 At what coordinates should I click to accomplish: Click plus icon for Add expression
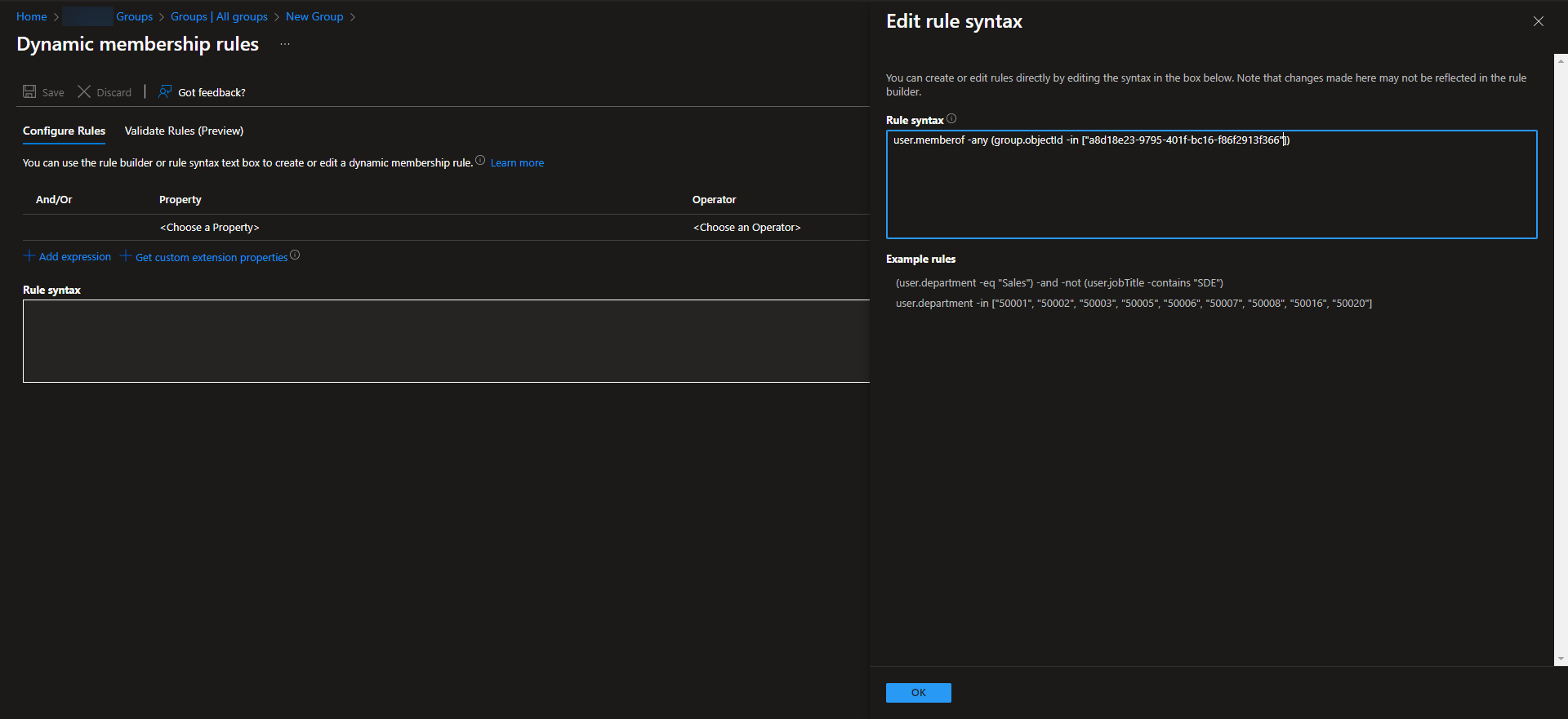point(29,256)
